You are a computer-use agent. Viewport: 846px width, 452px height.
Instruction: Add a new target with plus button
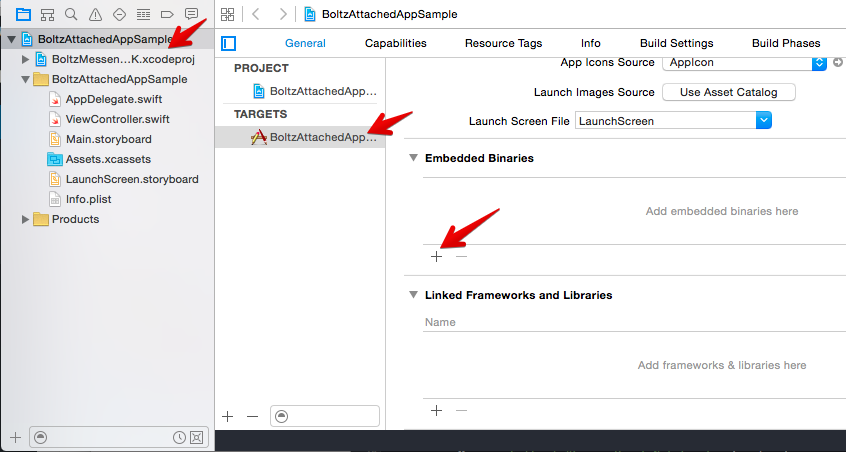pyautogui.click(x=228, y=416)
